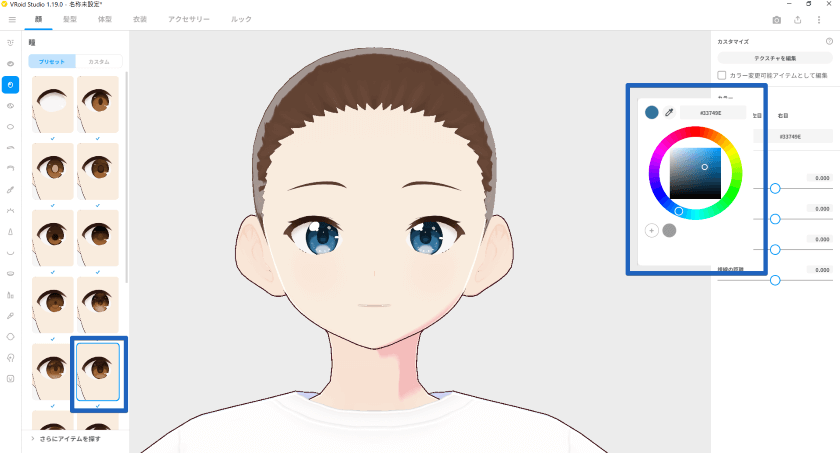Image resolution: width=840 pixels, height=453 pixels.
Task: Choose the gray saved color swatch
Action: pyautogui.click(x=669, y=231)
